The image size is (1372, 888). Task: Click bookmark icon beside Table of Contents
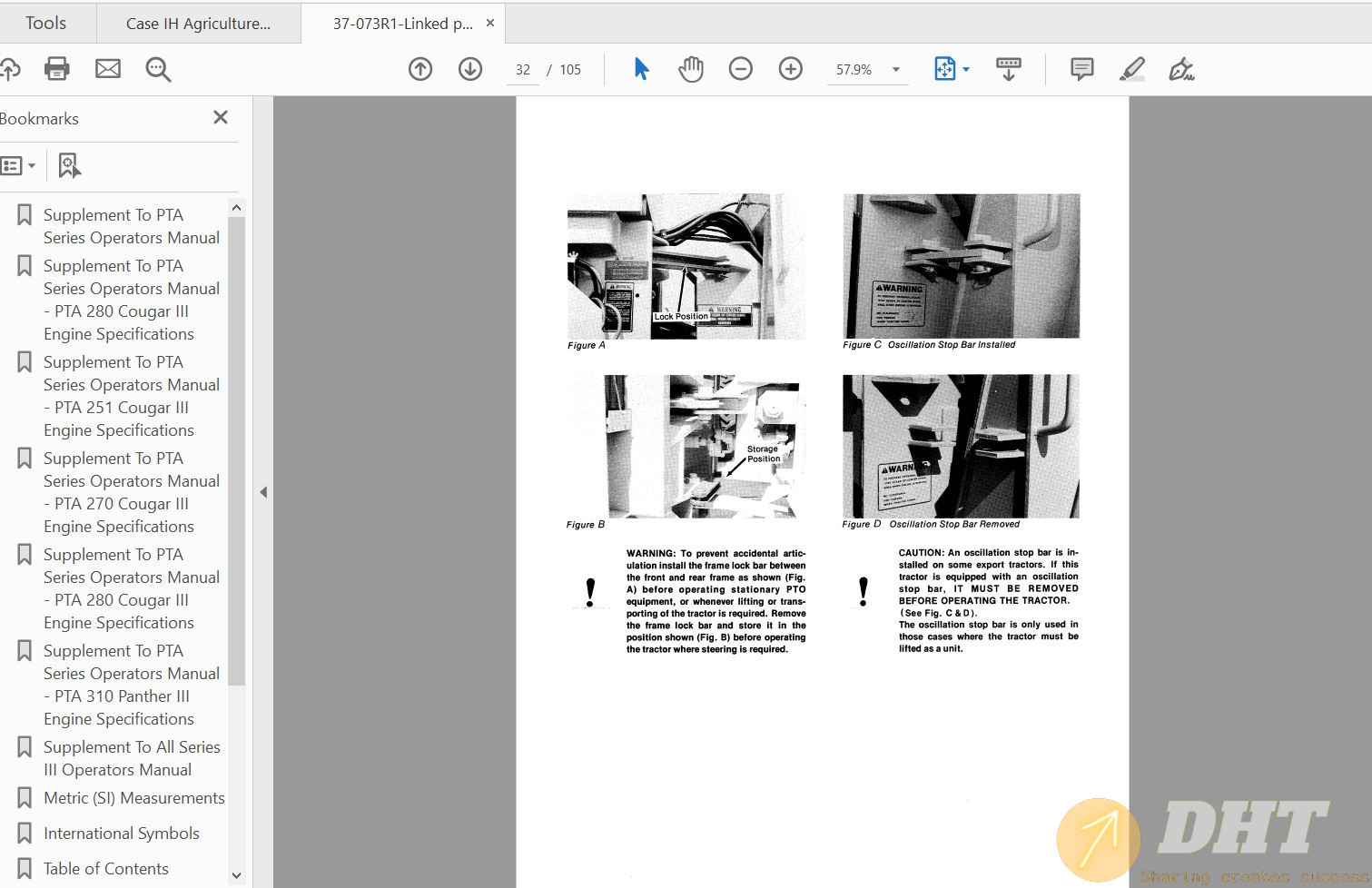(25, 868)
